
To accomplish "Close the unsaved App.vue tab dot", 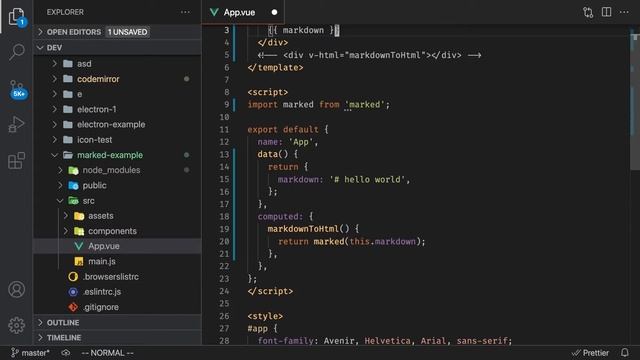I will click(274, 12).
